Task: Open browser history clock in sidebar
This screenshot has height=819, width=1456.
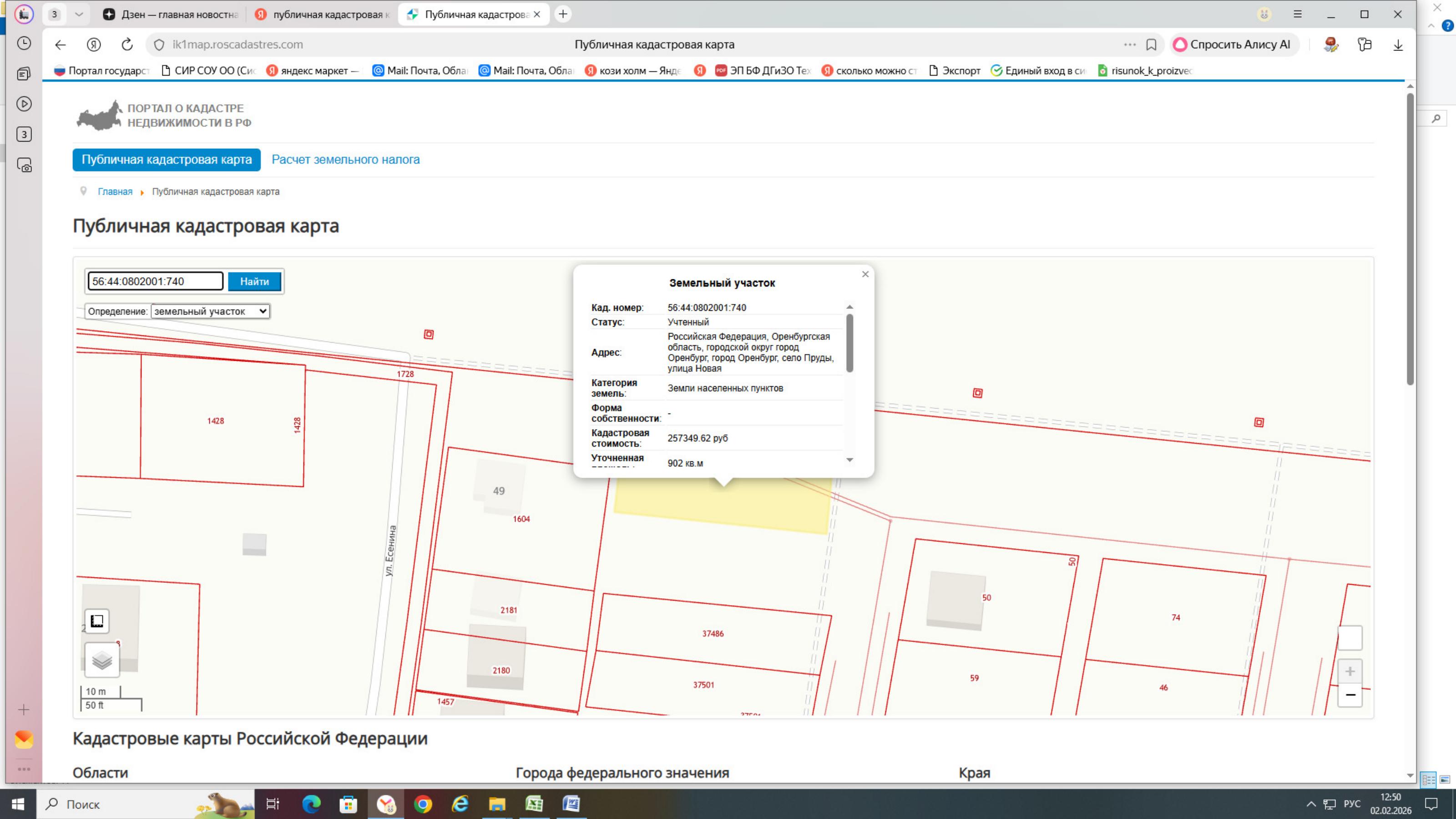Action: coord(24,43)
